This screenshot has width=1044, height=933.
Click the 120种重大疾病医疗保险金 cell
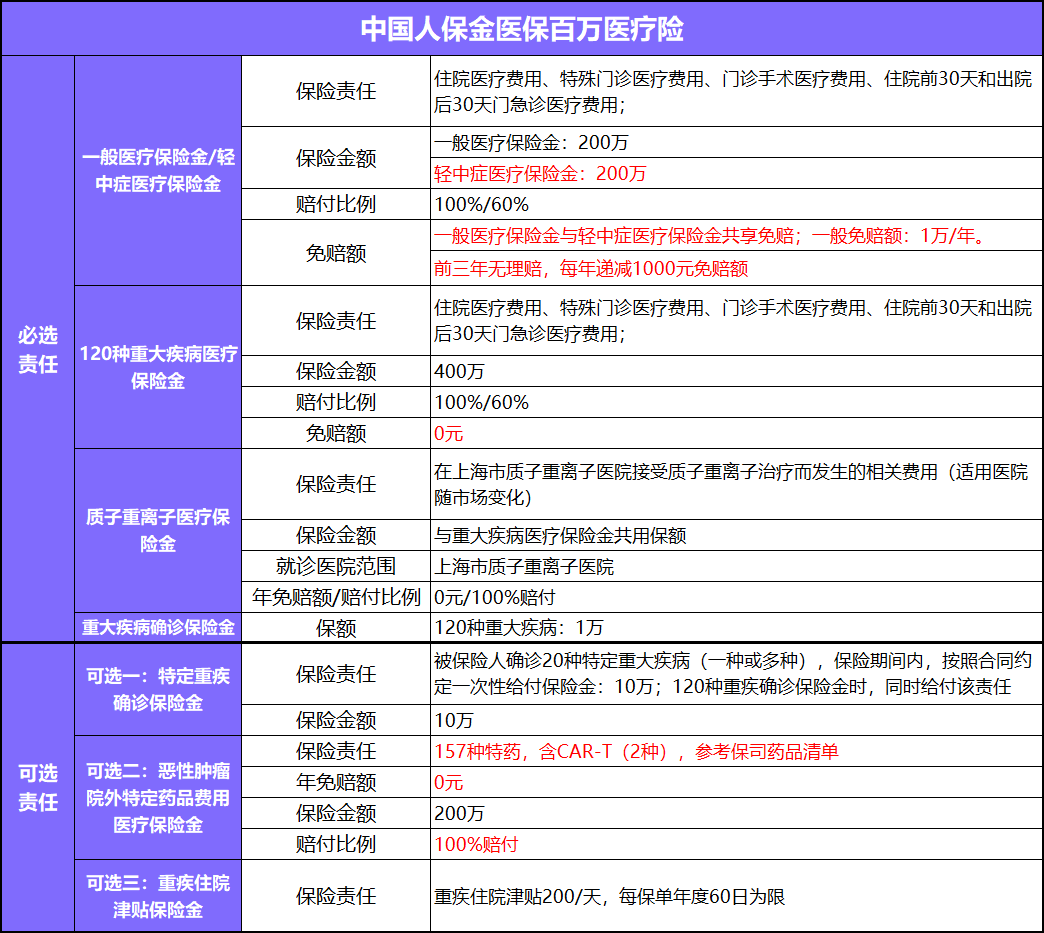click(158, 367)
